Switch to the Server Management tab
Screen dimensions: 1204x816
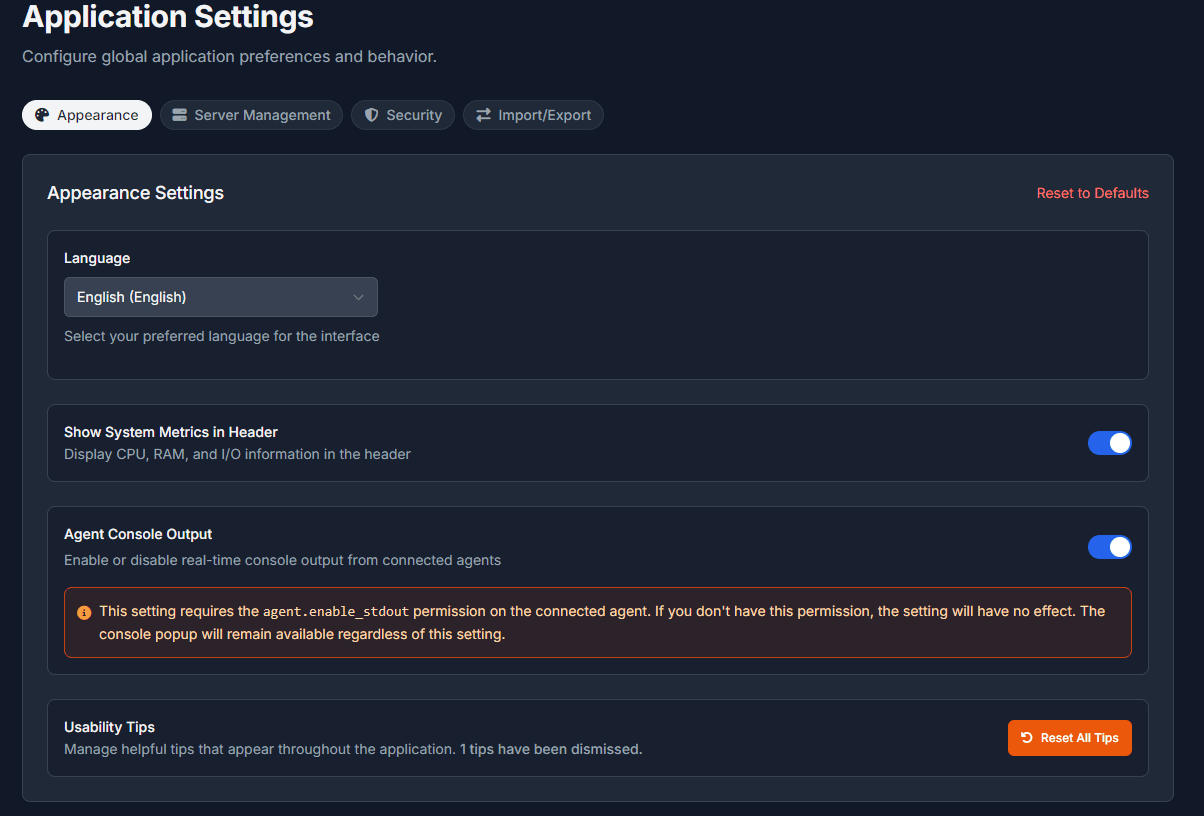pyautogui.click(x=251, y=115)
